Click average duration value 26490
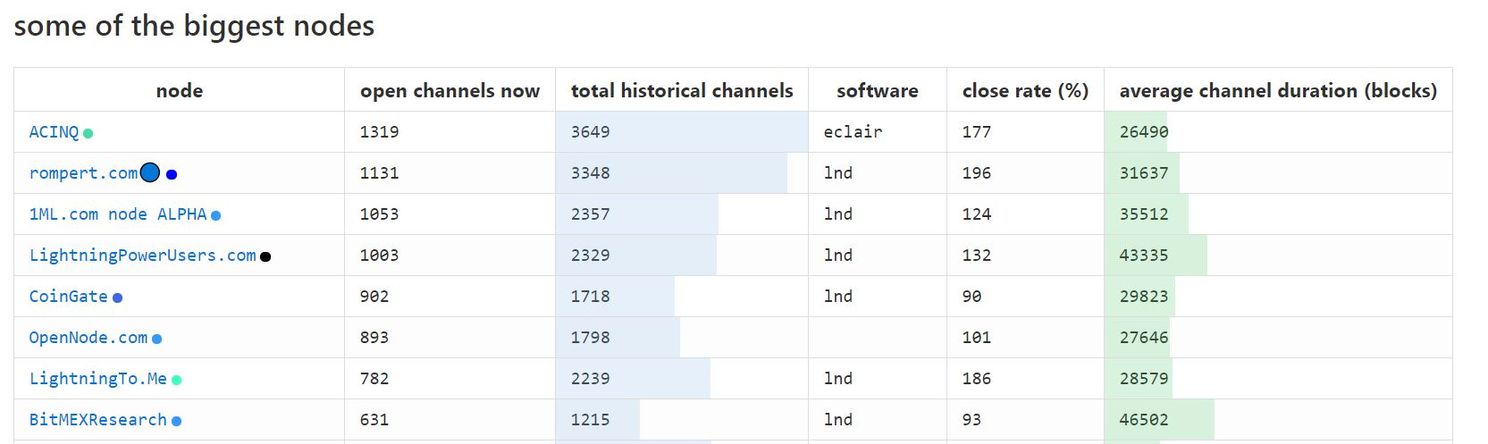Image resolution: width=1488 pixels, height=444 pixels. [1143, 132]
